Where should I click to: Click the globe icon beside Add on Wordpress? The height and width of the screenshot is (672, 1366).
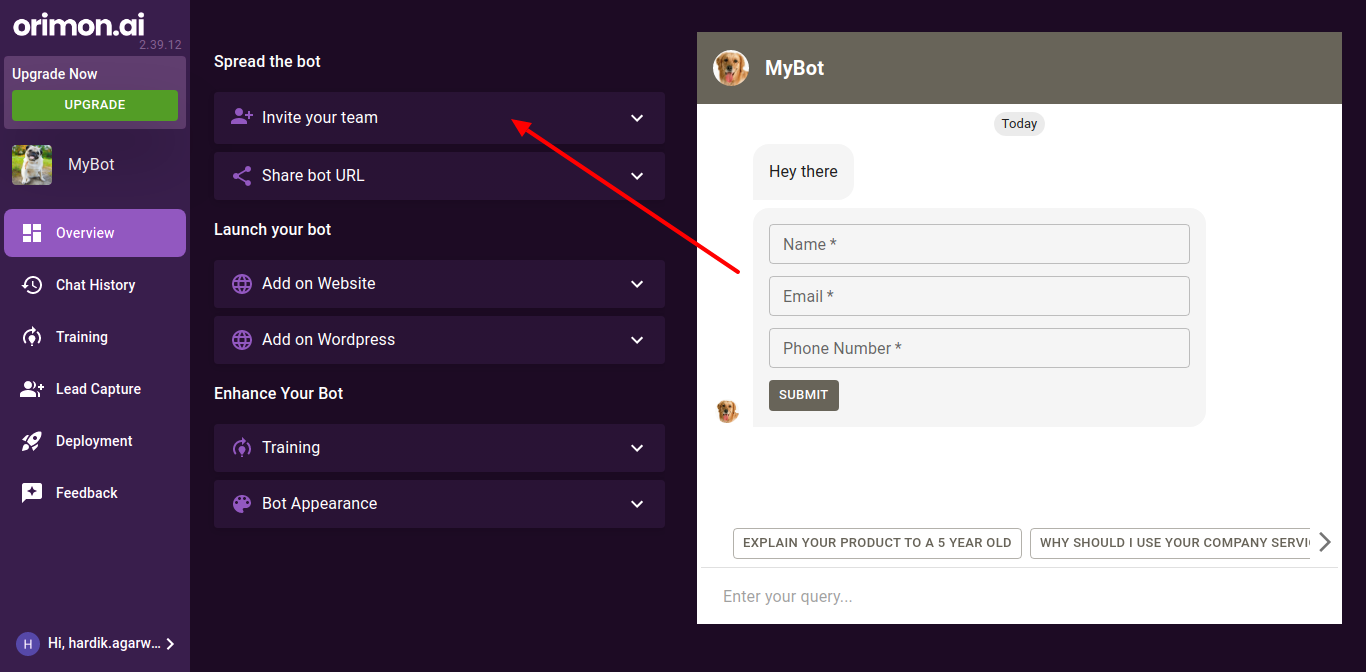(242, 340)
